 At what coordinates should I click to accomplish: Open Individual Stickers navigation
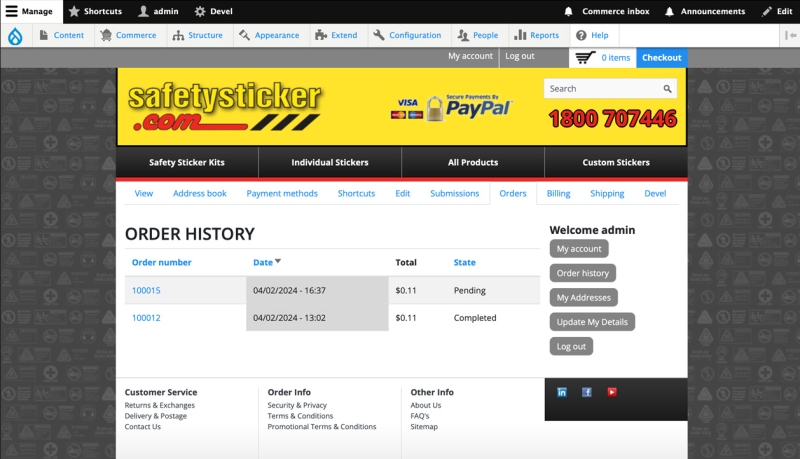(330, 162)
